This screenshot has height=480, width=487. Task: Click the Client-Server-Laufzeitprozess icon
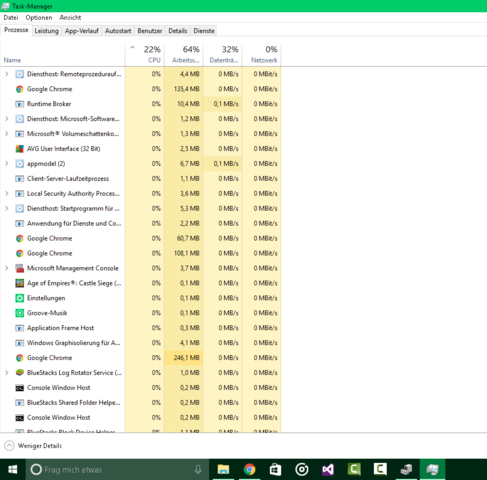coord(20,179)
